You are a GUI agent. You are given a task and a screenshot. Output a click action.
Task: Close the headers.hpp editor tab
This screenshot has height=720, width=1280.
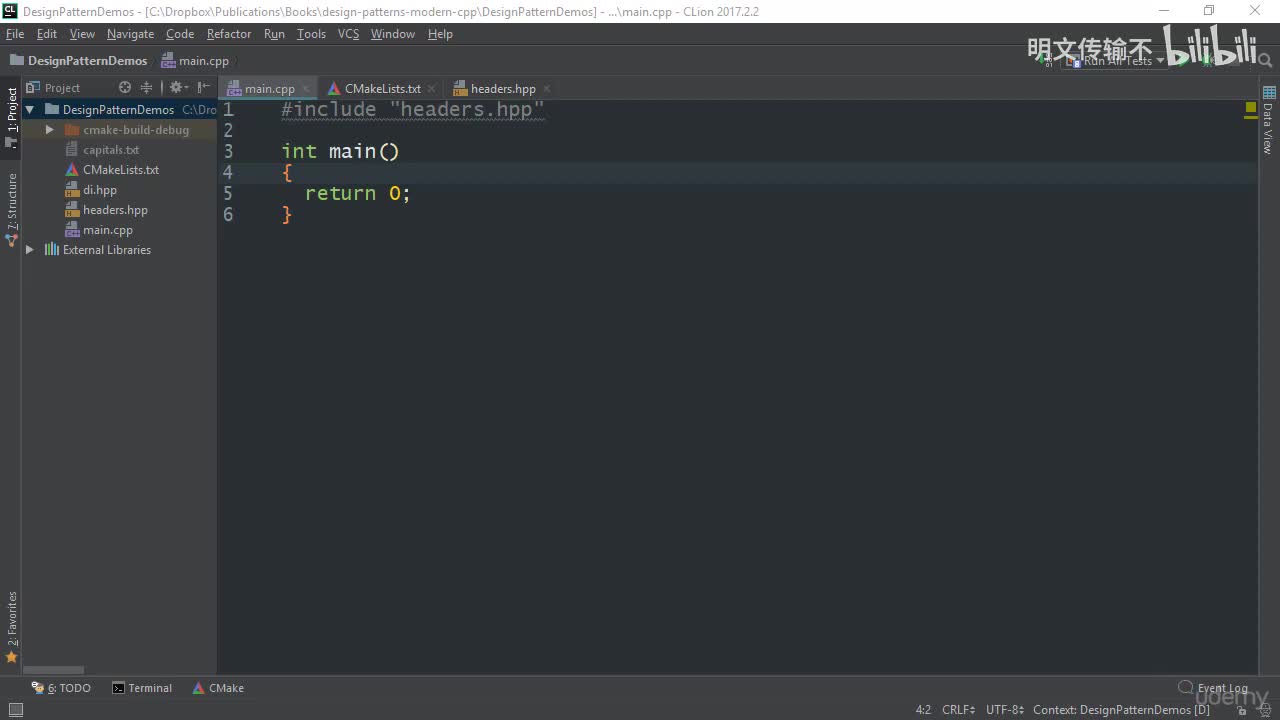click(x=546, y=89)
